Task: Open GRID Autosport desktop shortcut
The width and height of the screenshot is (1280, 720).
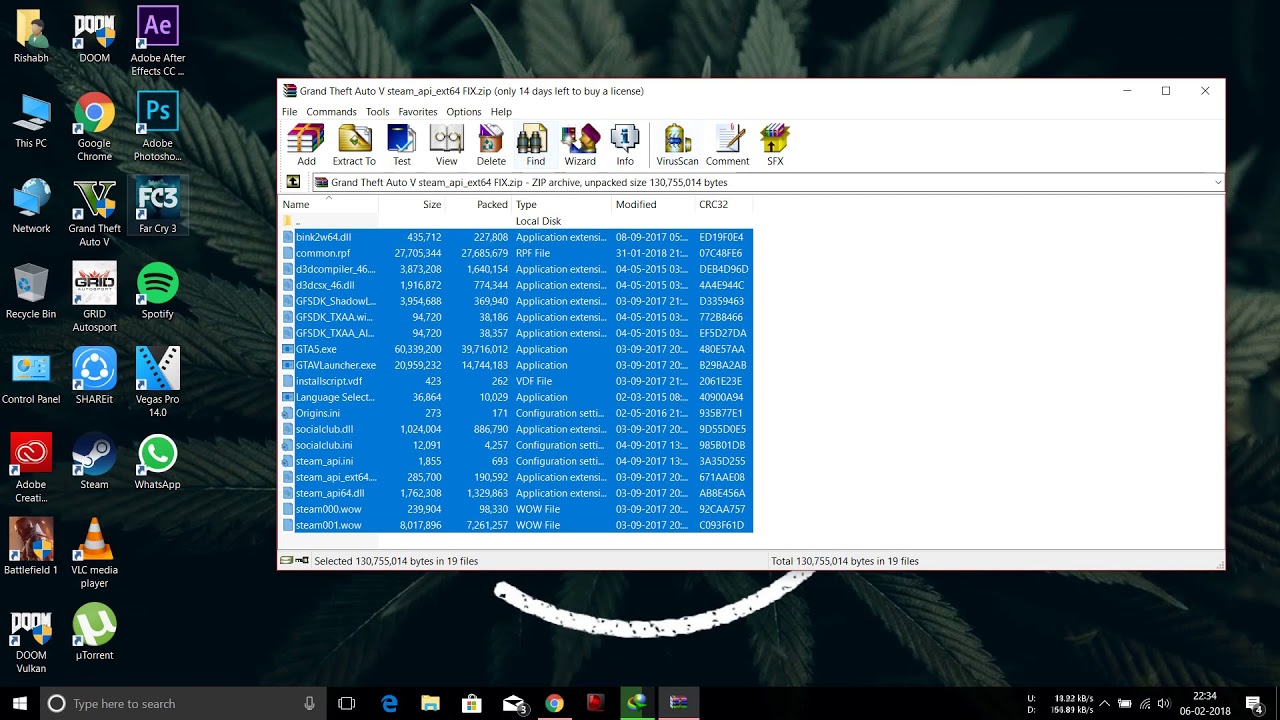Action: point(94,298)
